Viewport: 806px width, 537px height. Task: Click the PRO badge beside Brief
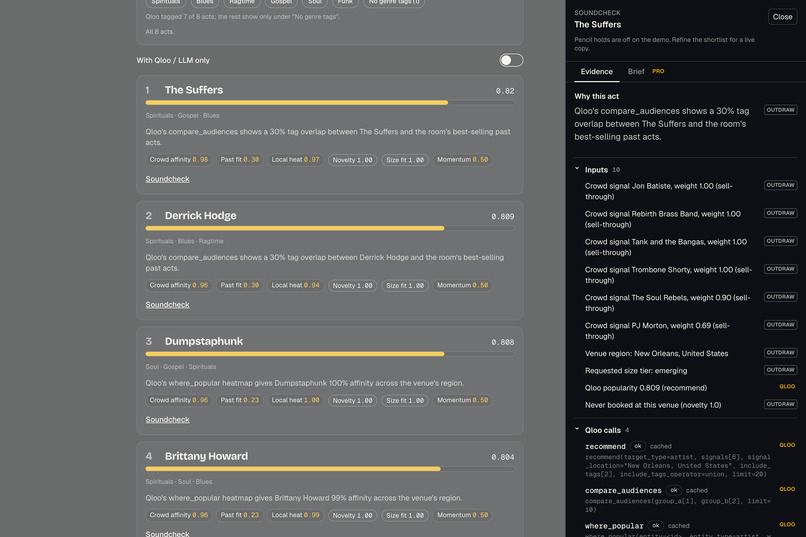coord(658,71)
